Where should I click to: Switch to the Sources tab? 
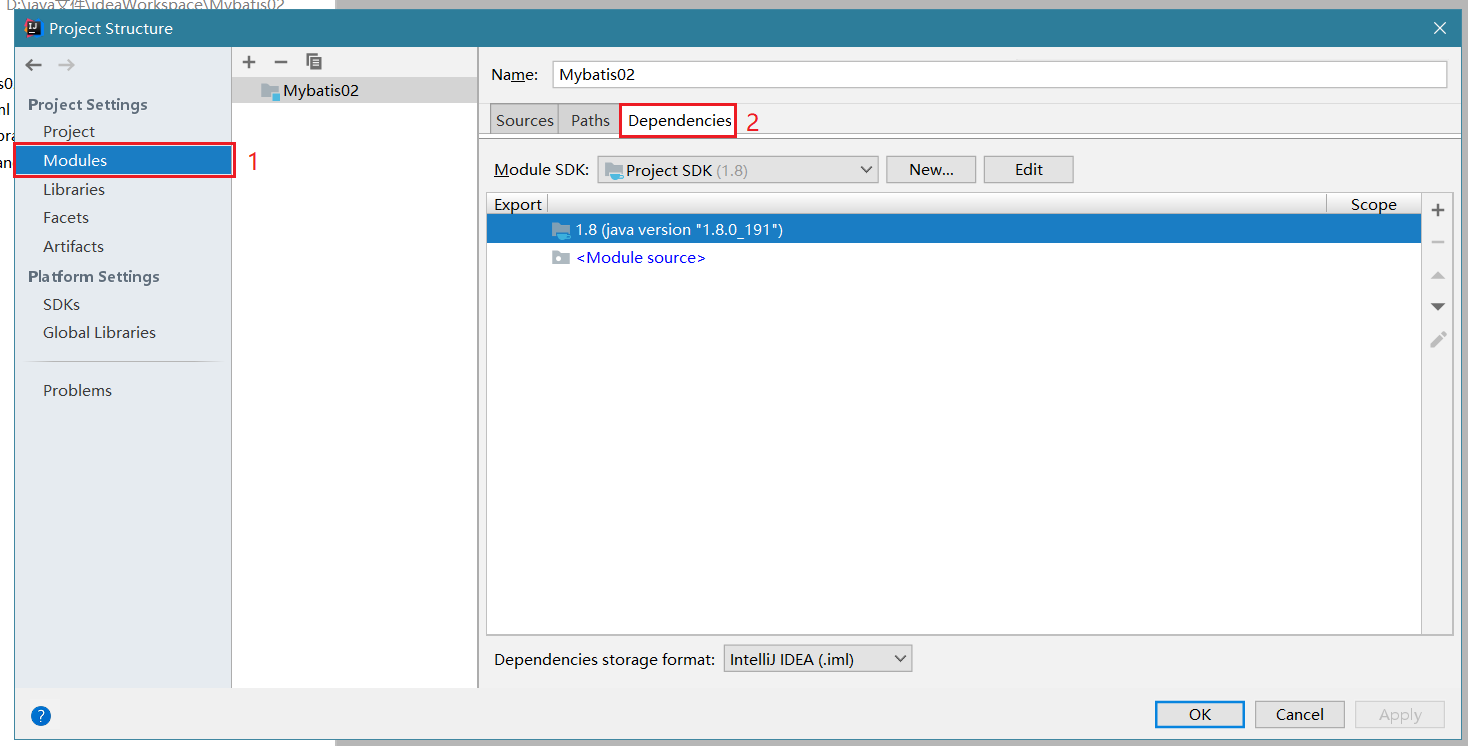(x=525, y=120)
